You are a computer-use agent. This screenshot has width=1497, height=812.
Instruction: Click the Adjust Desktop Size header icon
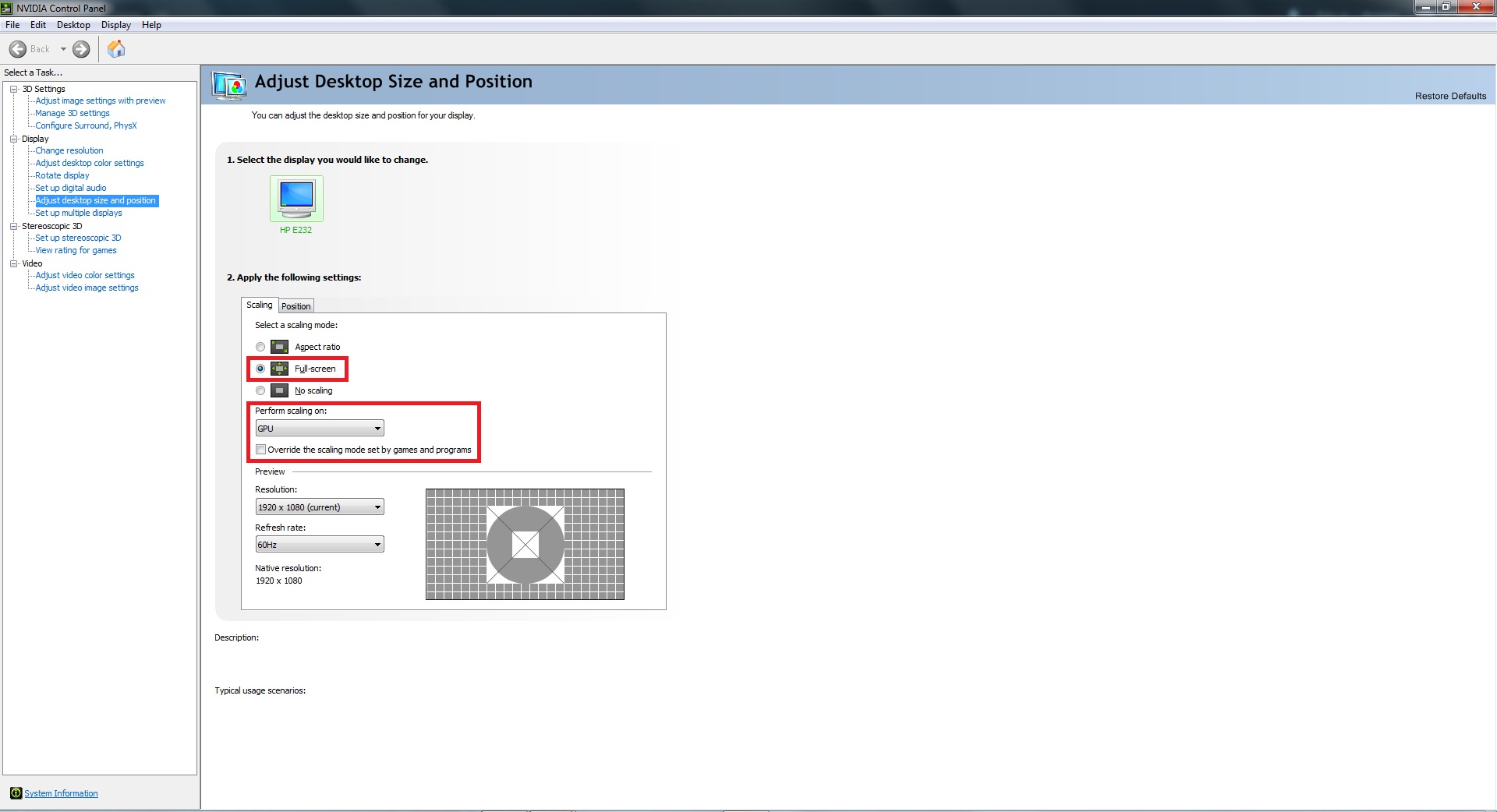tap(229, 84)
